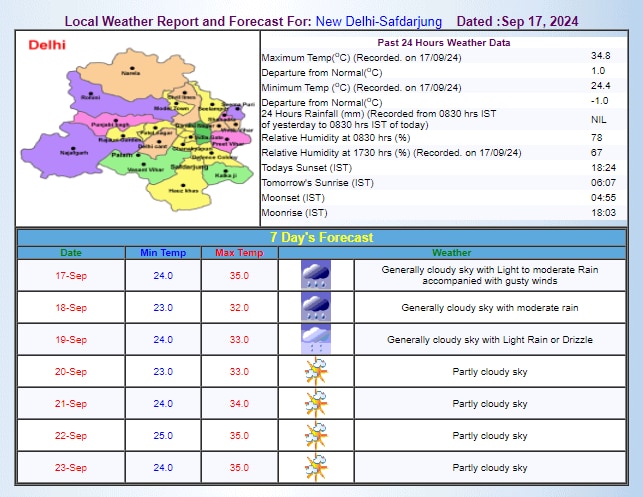This screenshot has width=643, height=497.
Task: Click the drizzle icon for 19-Sep
Action: click(x=316, y=339)
